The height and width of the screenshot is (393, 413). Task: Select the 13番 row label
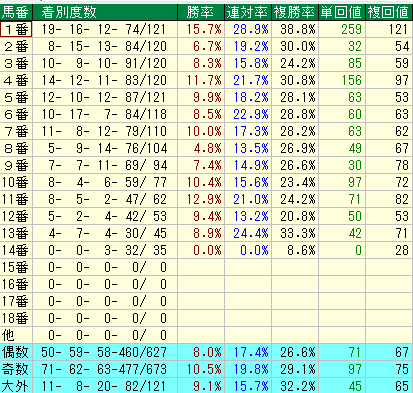pos(16,233)
